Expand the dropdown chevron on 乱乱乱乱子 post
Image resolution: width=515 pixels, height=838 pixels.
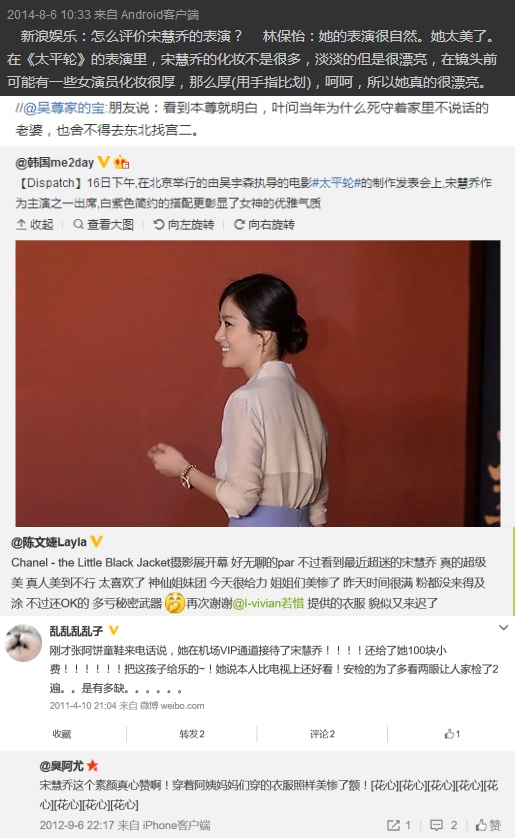pos(503,627)
